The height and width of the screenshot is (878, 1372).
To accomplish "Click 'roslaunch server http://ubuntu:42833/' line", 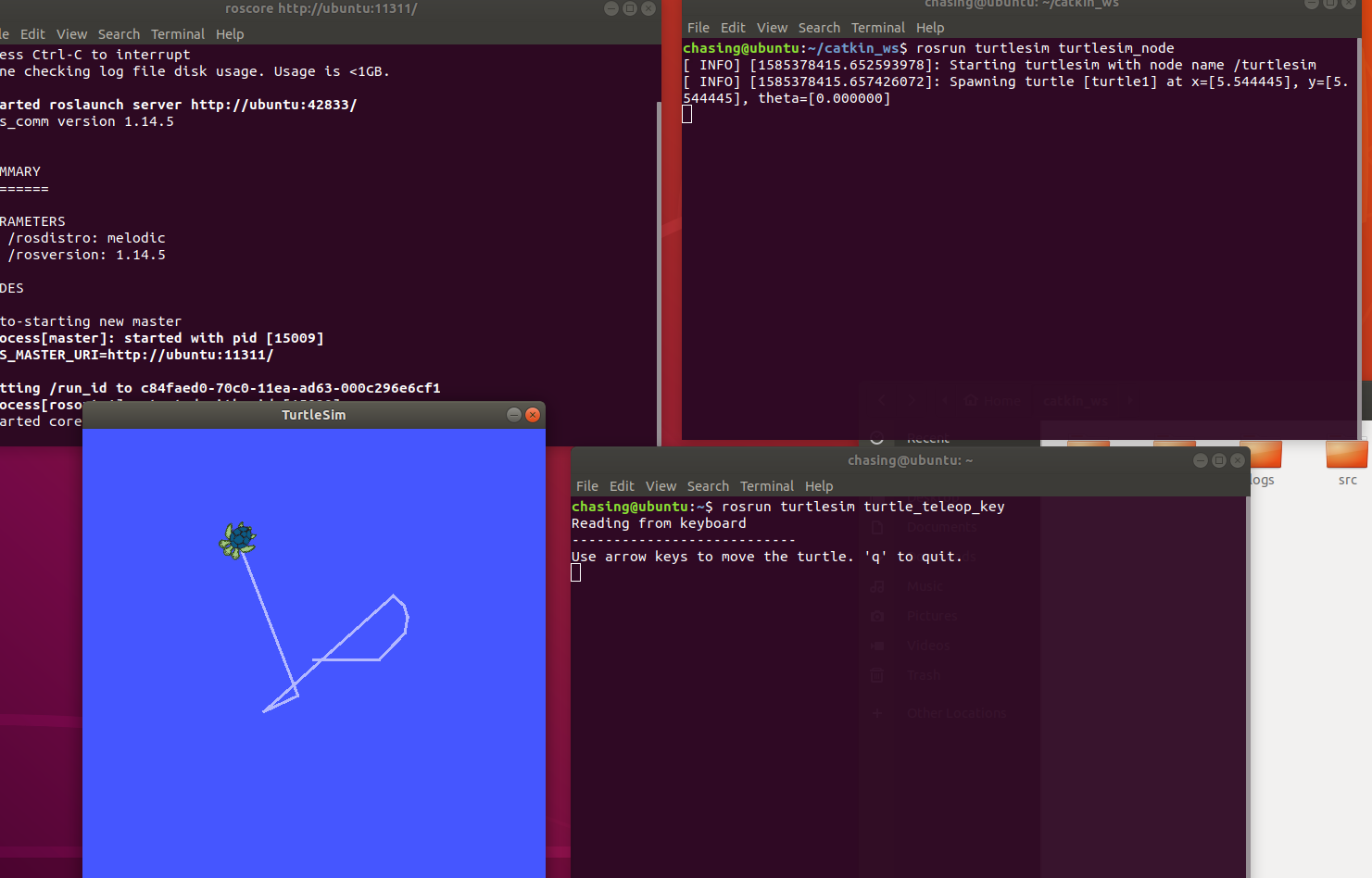I will click(178, 105).
